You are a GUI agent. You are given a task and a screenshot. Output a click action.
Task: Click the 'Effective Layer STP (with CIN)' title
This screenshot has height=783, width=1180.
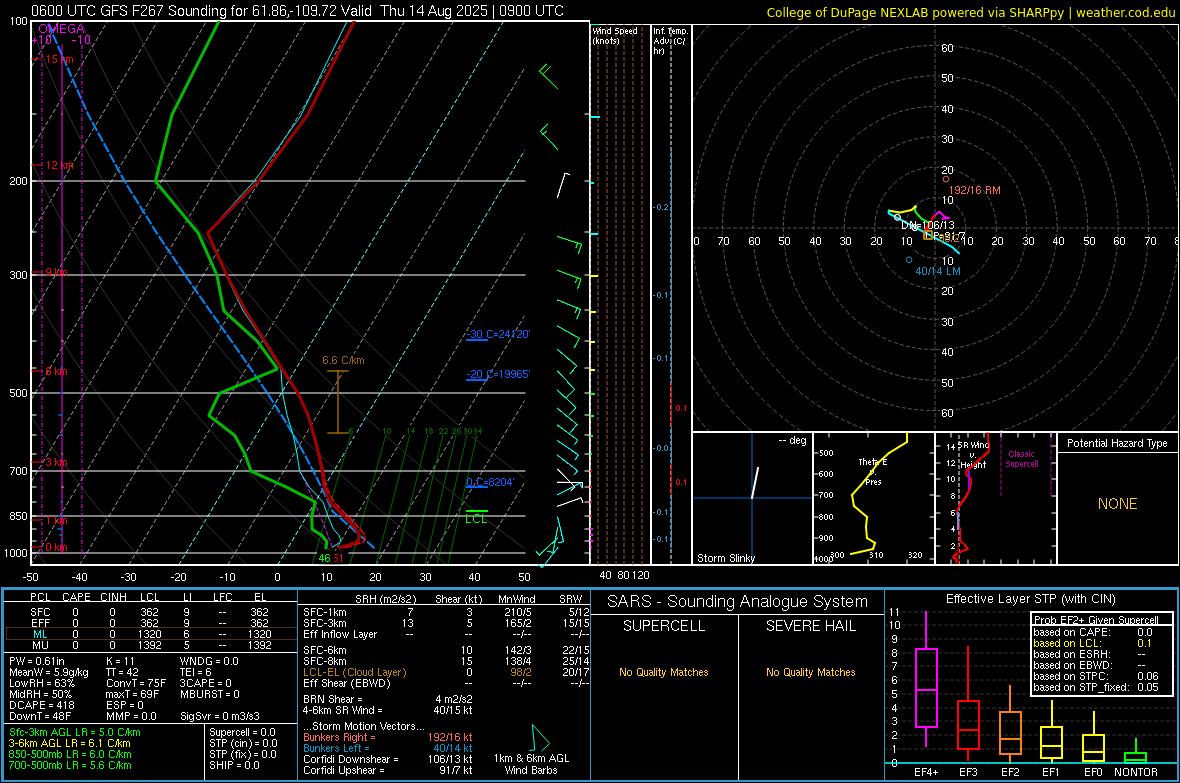(x=1030, y=599)
